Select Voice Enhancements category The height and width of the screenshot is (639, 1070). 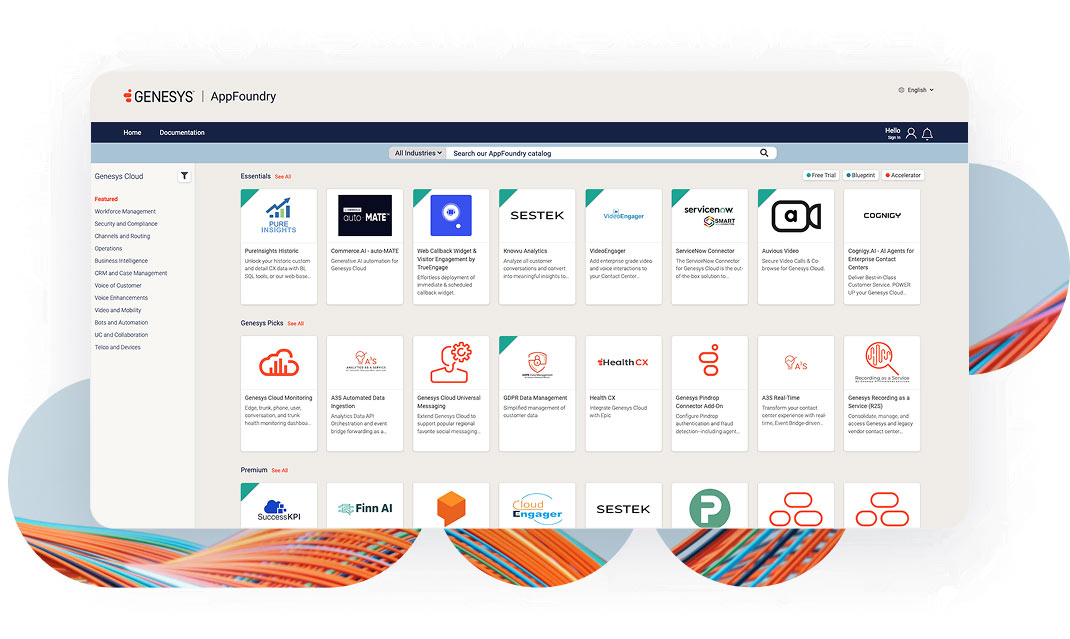tap(121, 298)
